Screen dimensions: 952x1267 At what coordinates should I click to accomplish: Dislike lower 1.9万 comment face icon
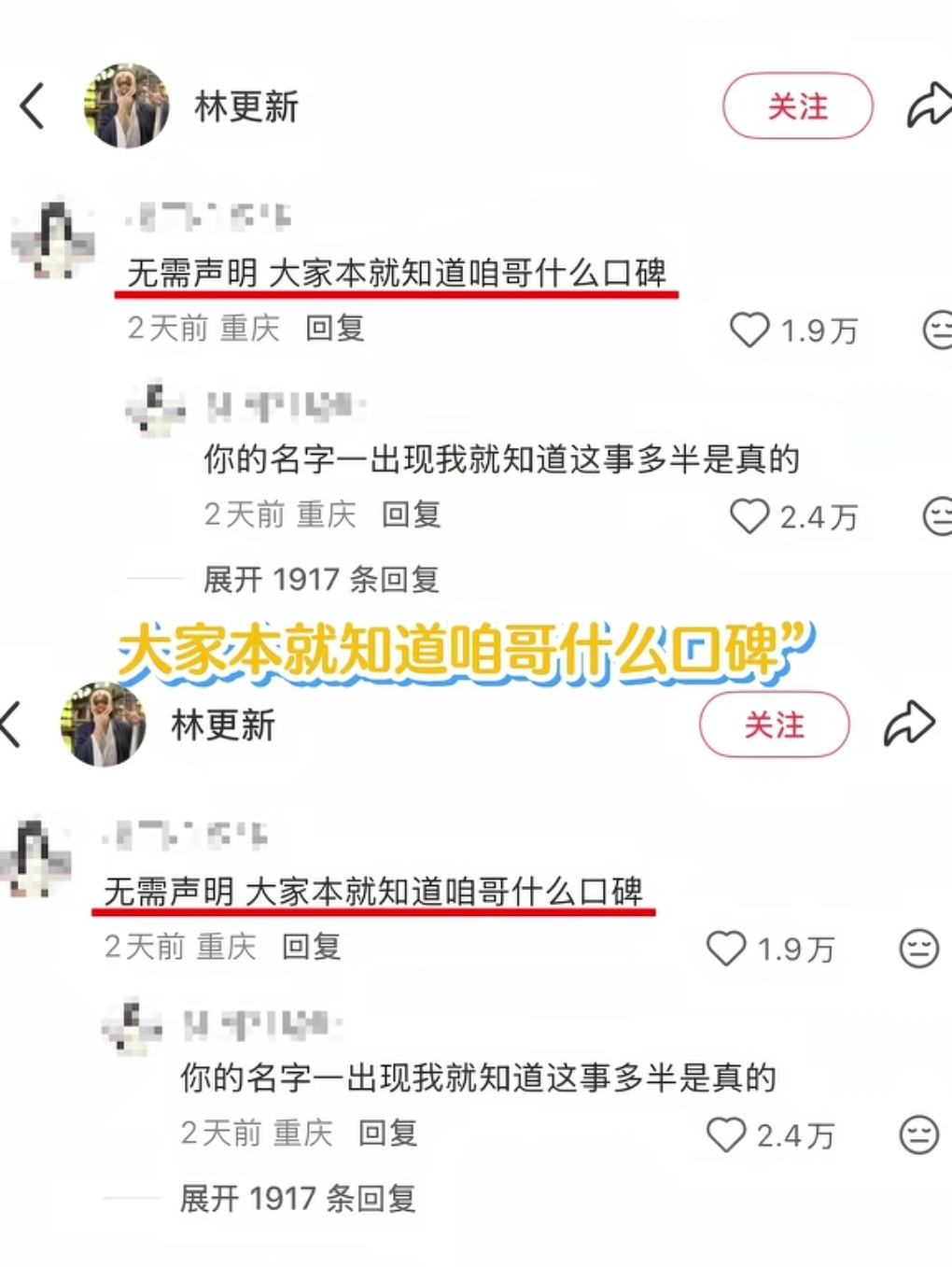(918, 949)
